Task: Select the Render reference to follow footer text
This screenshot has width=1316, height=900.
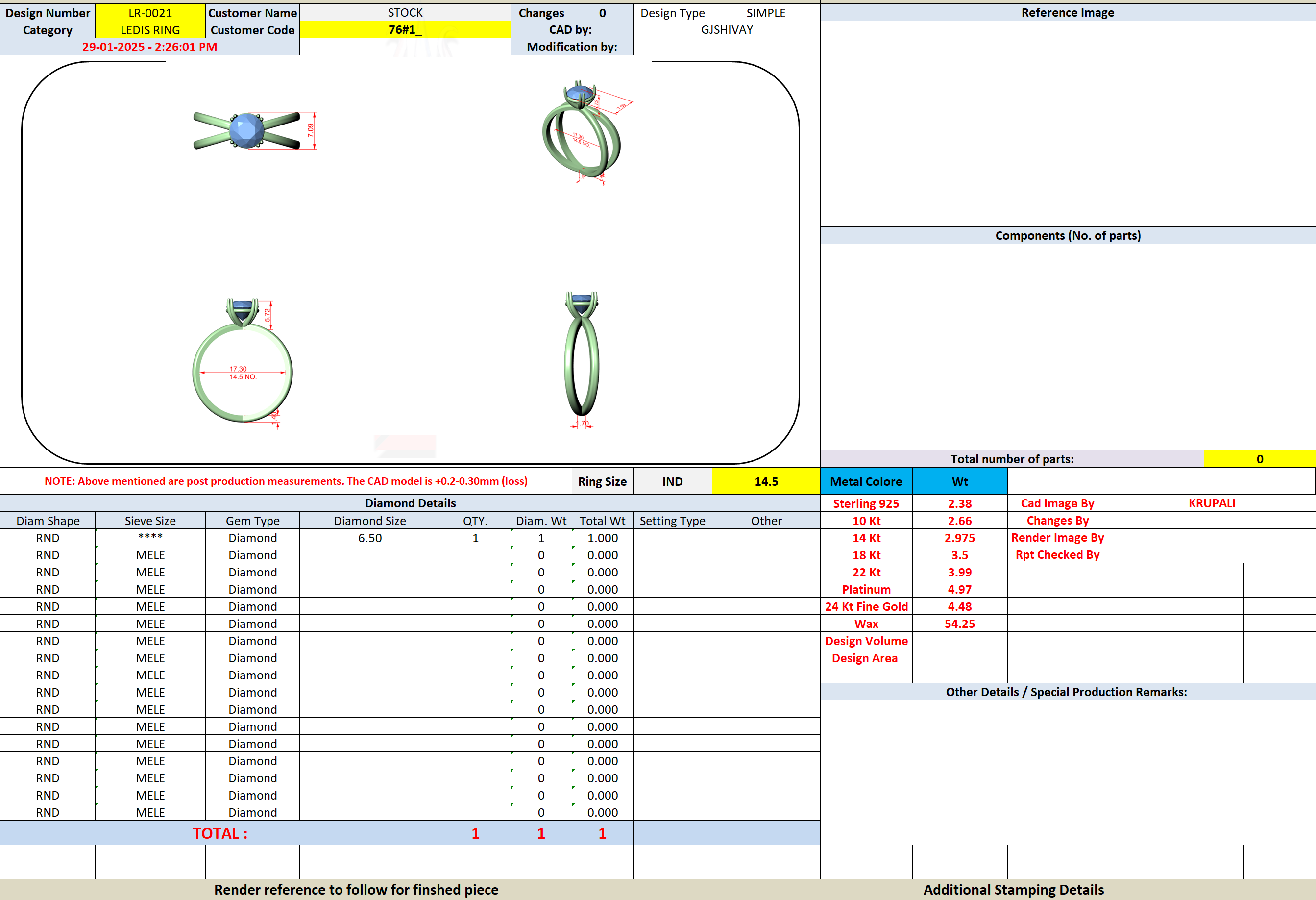Action: coord(356,890)
